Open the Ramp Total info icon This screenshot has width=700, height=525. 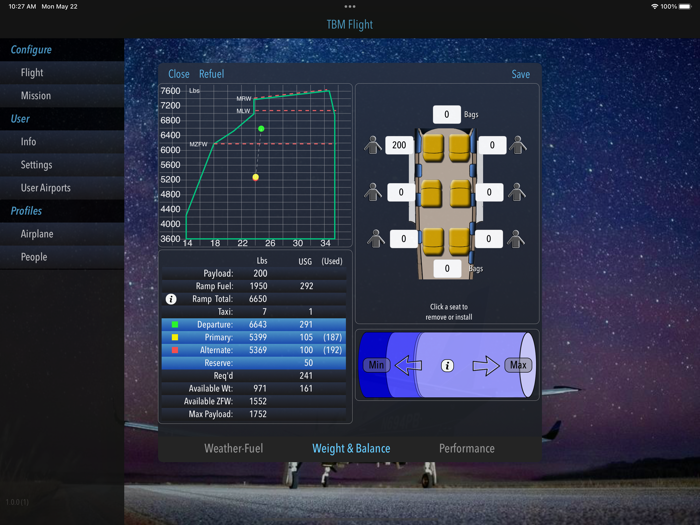171,299
